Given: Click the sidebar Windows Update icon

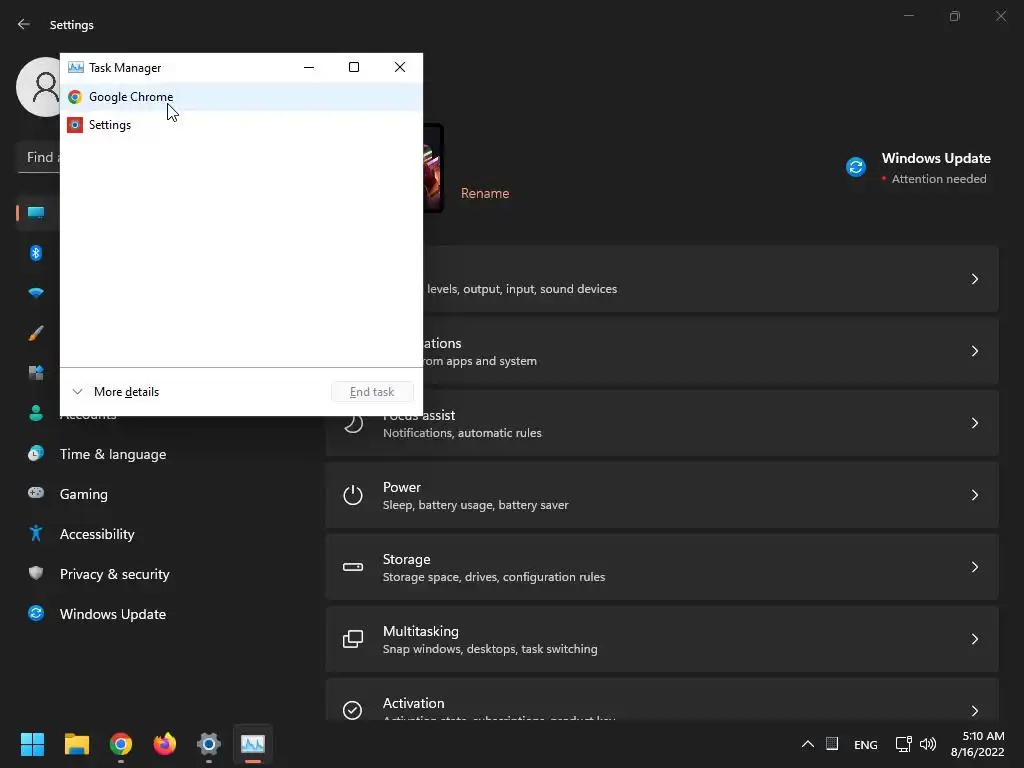Looking at the screenshot, I should (36, 613).
